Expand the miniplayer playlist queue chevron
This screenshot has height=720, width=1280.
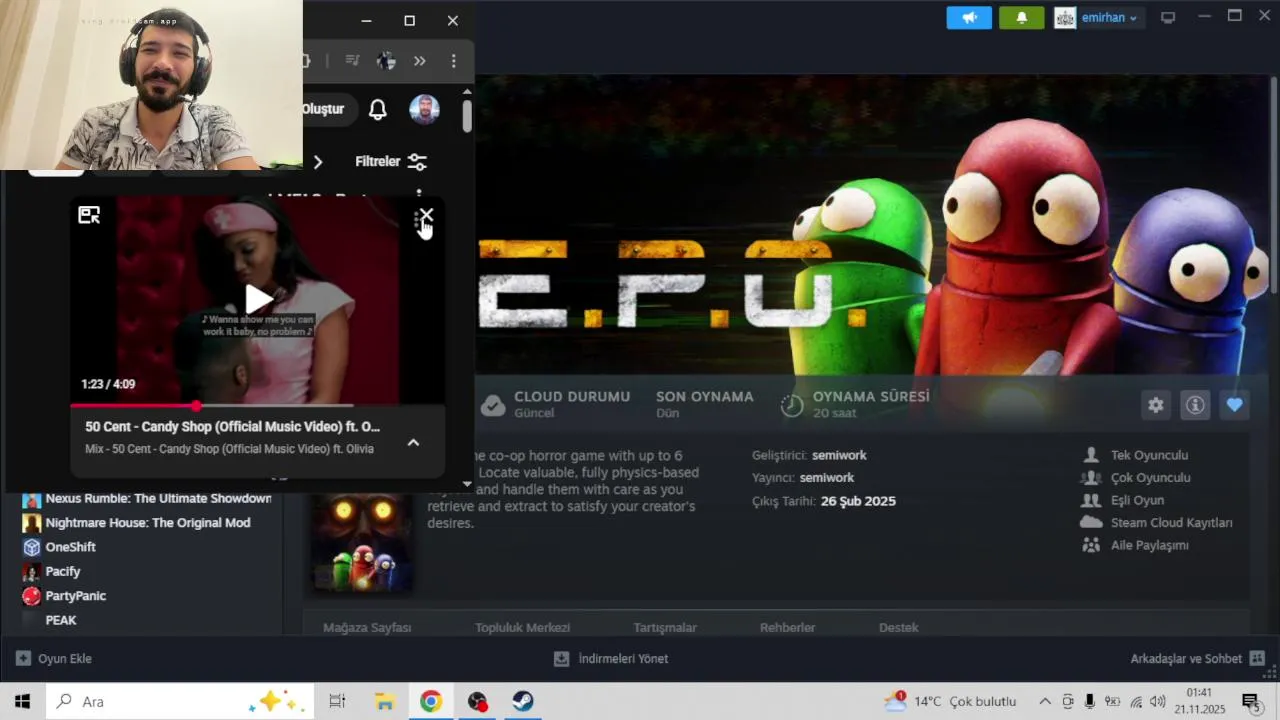pyautogui.click(x=413, y=442)
